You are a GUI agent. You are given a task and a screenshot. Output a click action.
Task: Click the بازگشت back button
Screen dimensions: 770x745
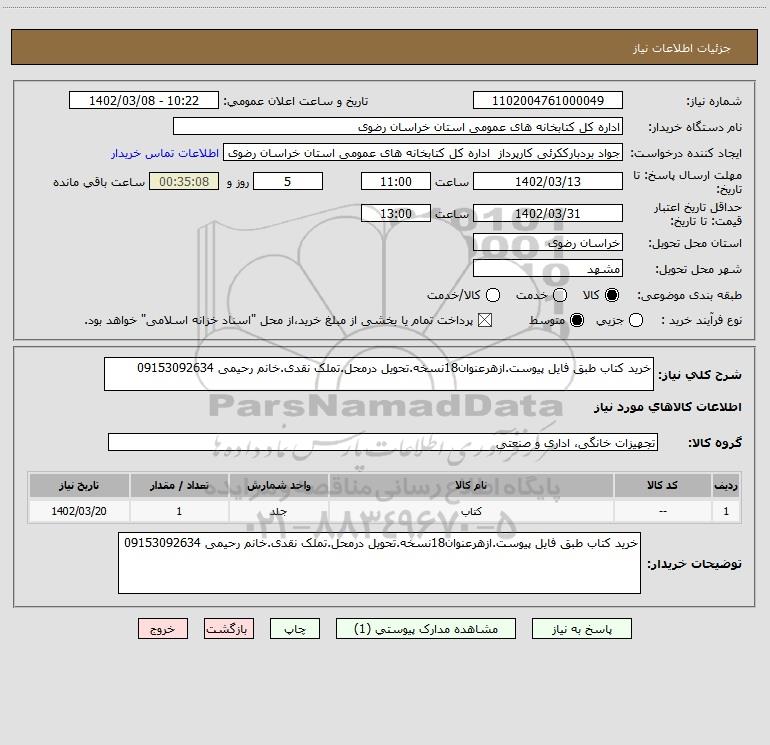point(229,629)
